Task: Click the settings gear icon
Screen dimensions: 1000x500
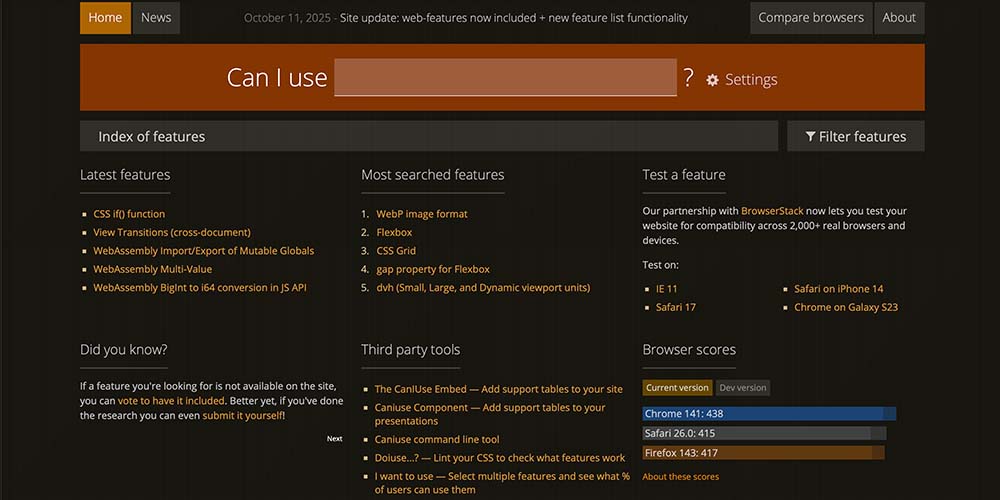Action: click(x=712, y=80)
